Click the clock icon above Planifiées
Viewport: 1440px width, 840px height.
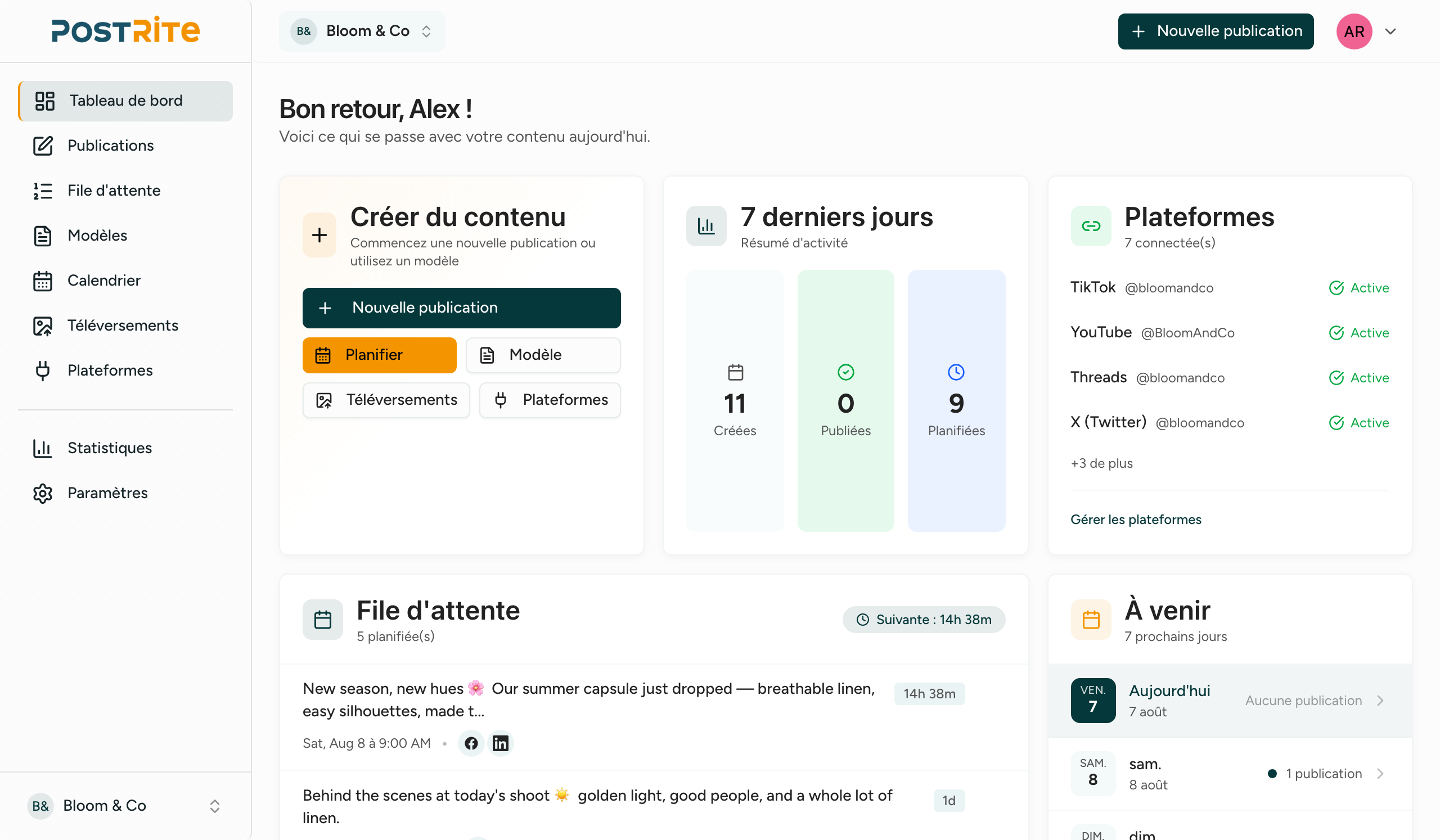pyautogui.click(x=956, y=372)
